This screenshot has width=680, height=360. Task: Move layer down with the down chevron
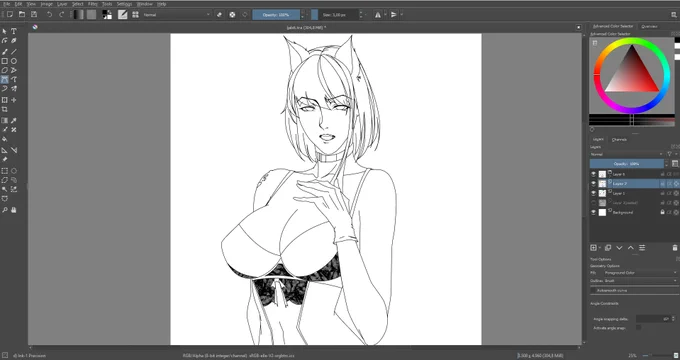[619, 248]
